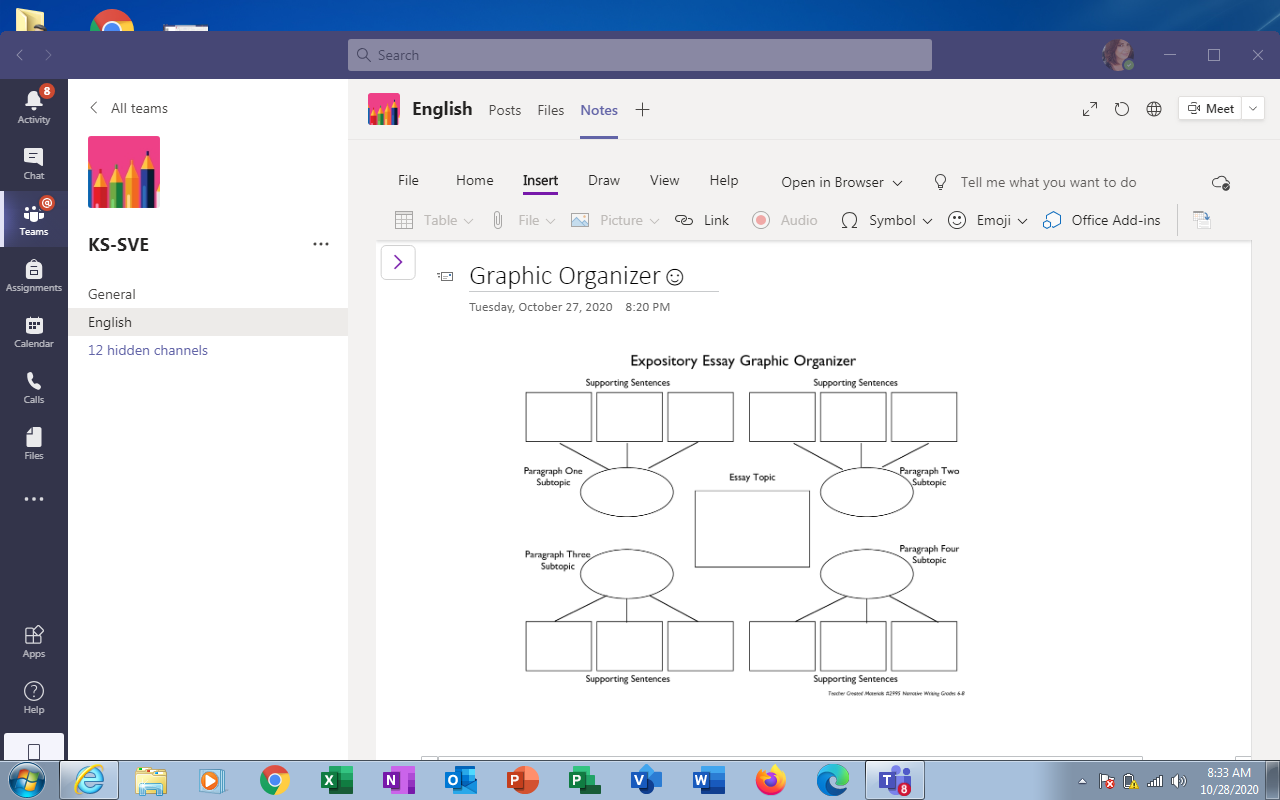Screen dimensions: 1280x800
Task: Insert a Link in the notebook
Action: [702, 220]
